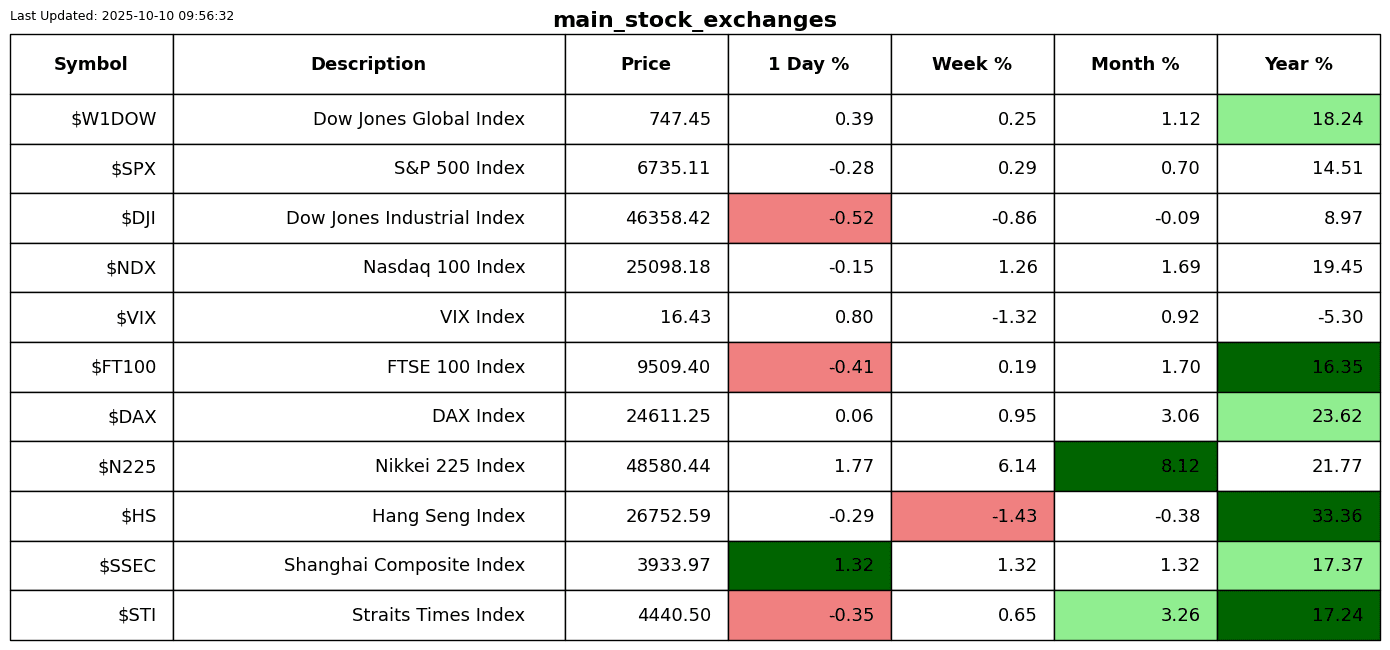Click the Last Updated timestamp text

(x=122, y=16)
